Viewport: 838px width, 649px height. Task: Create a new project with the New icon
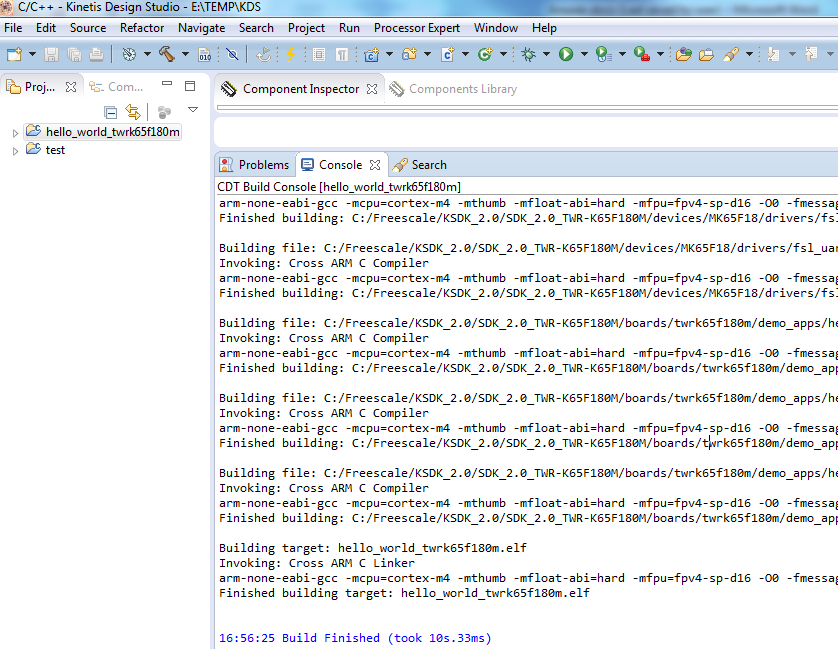tap(13, 54)
